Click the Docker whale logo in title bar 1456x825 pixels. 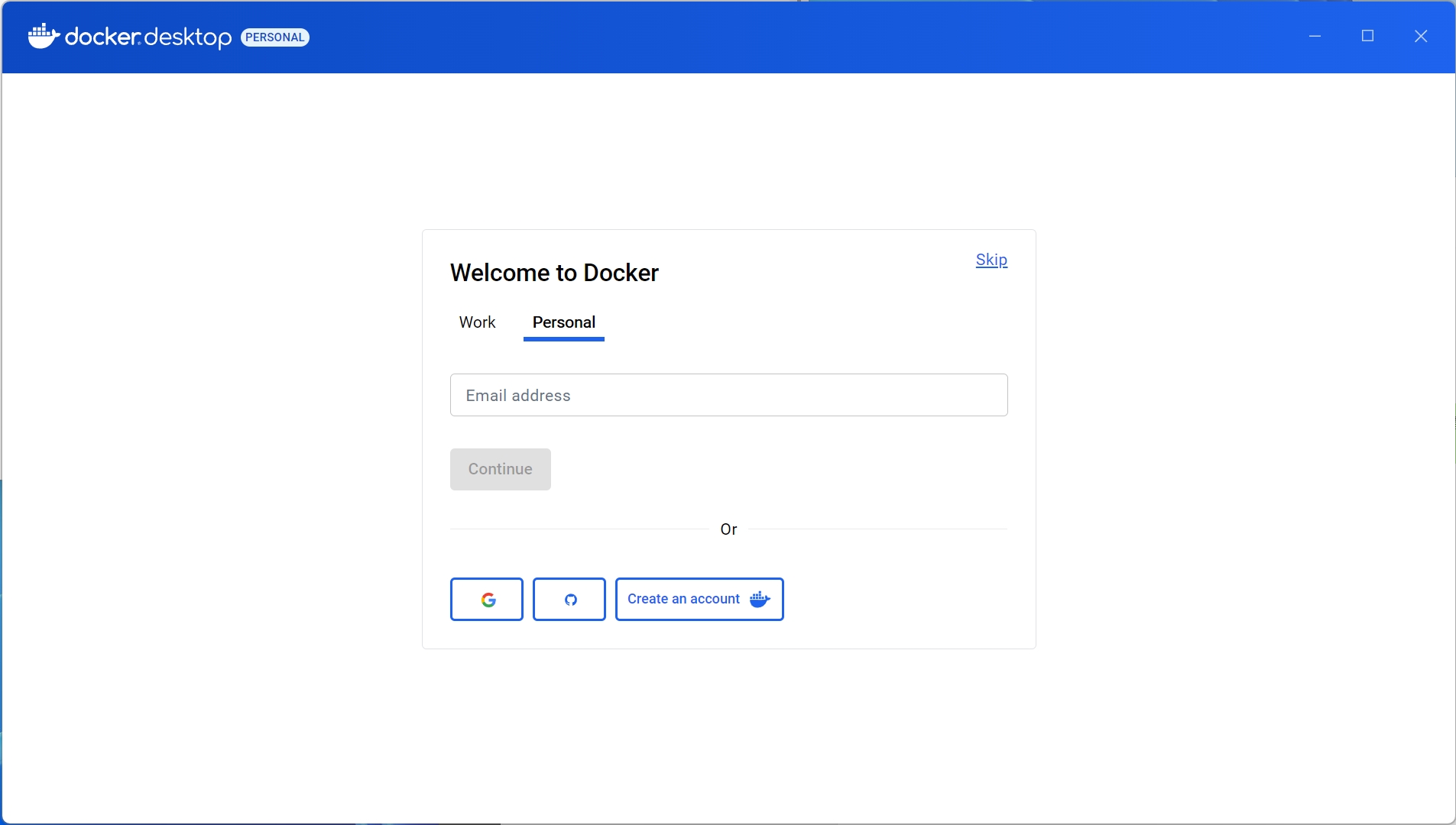tap(44, 36)
